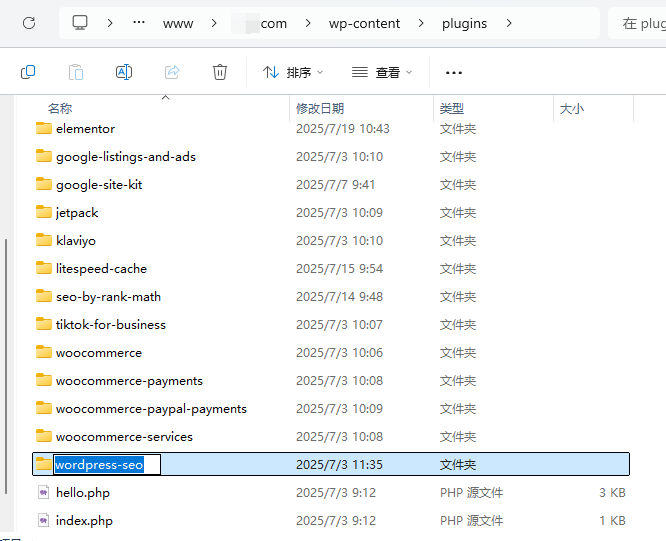Image resolution: width=666 pixels, height=541 pixels.
Task: Click the google-site-kit folder icon
Action: point(44,184)
